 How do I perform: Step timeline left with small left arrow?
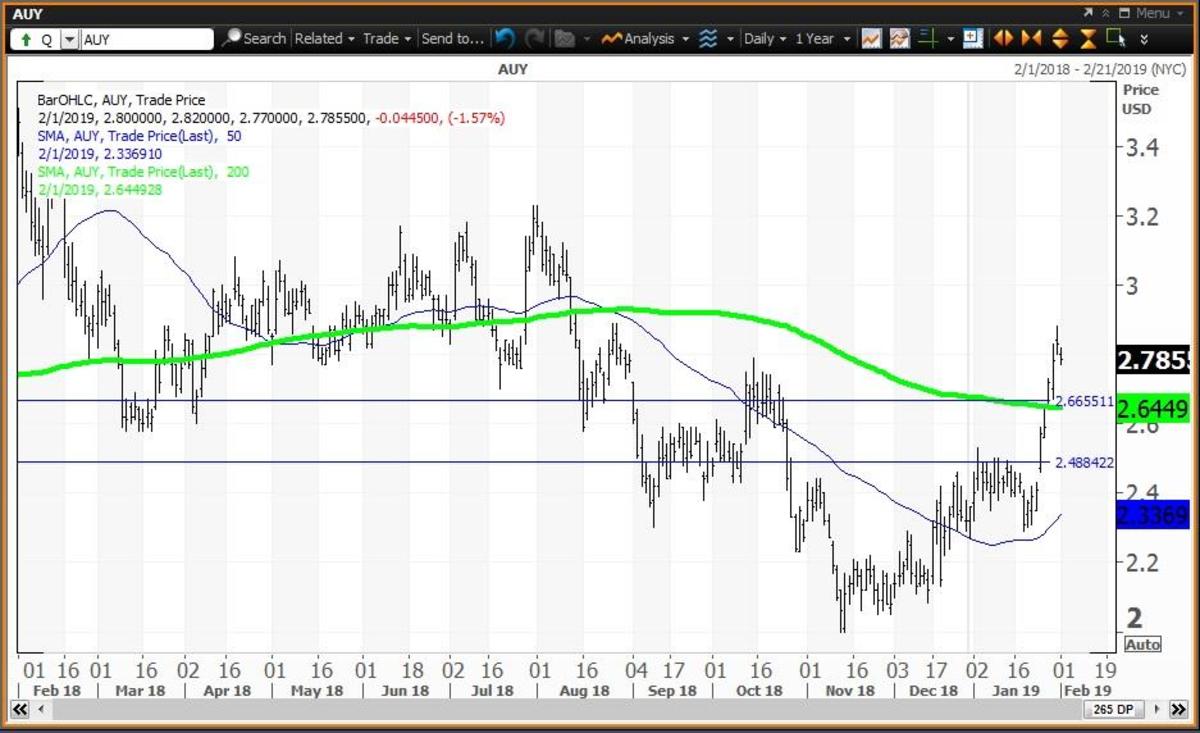point(41,709)
